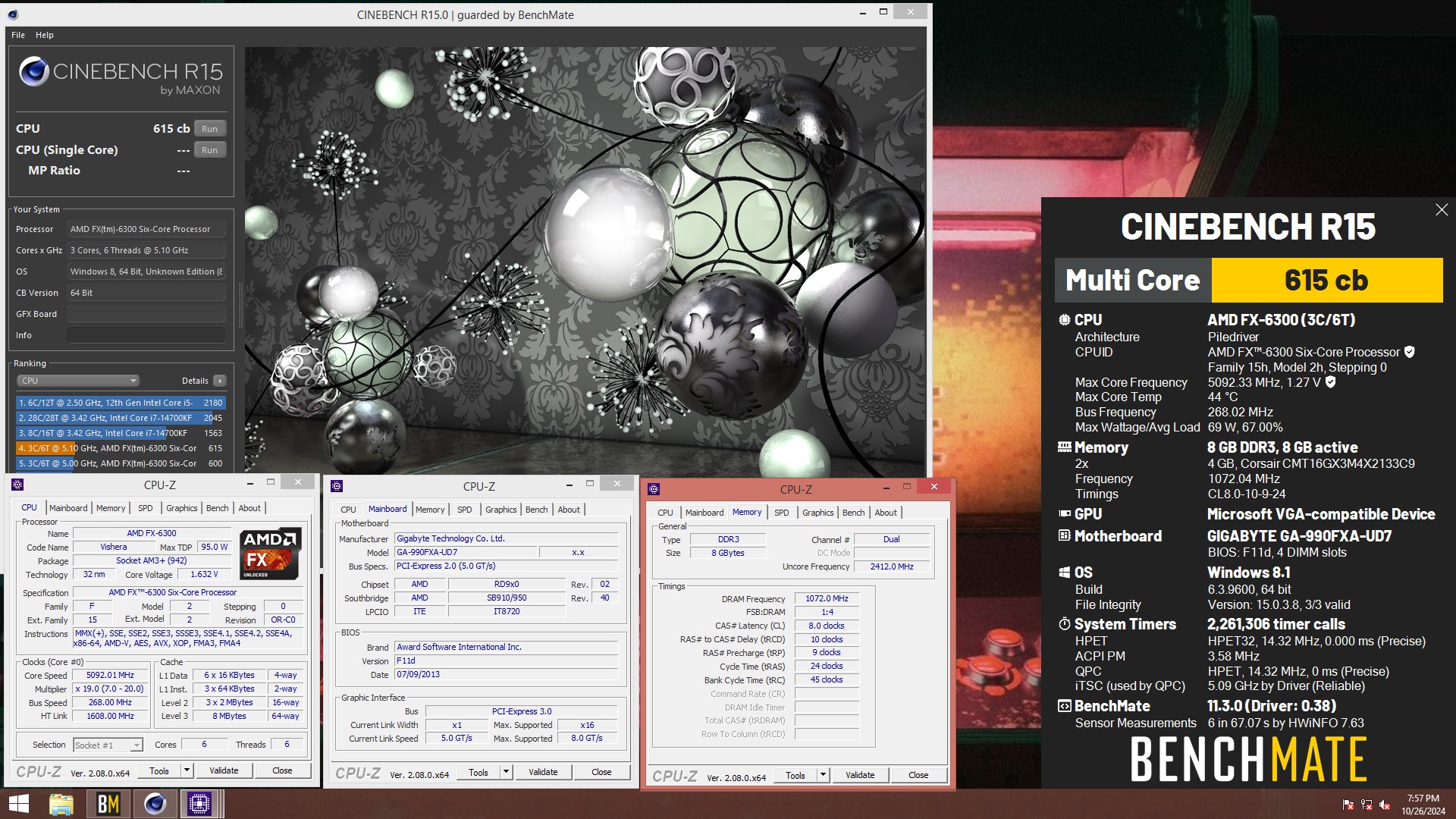Run the CPU multi-core benchmark
The height and width of the screenshot is (819, 1456).
coord(210,129)
